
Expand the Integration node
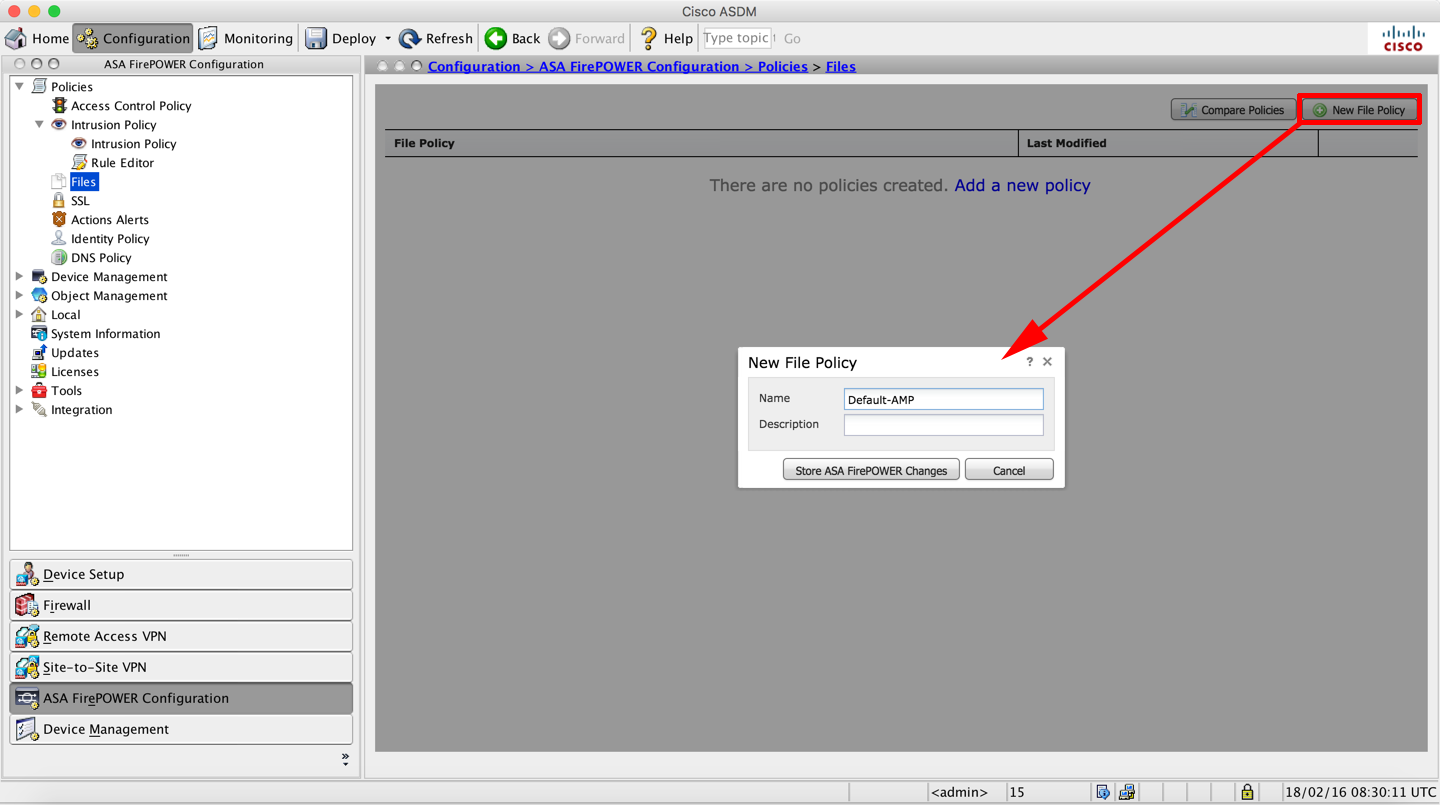click(19, 409)
